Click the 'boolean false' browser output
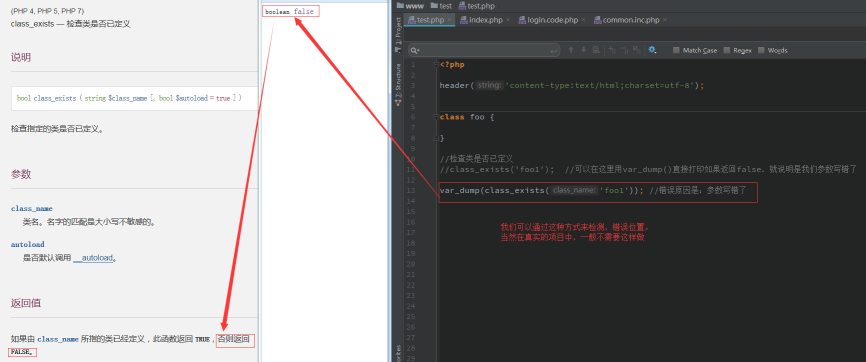The height and width of the screenshot is (362, 866). (289, 12)
